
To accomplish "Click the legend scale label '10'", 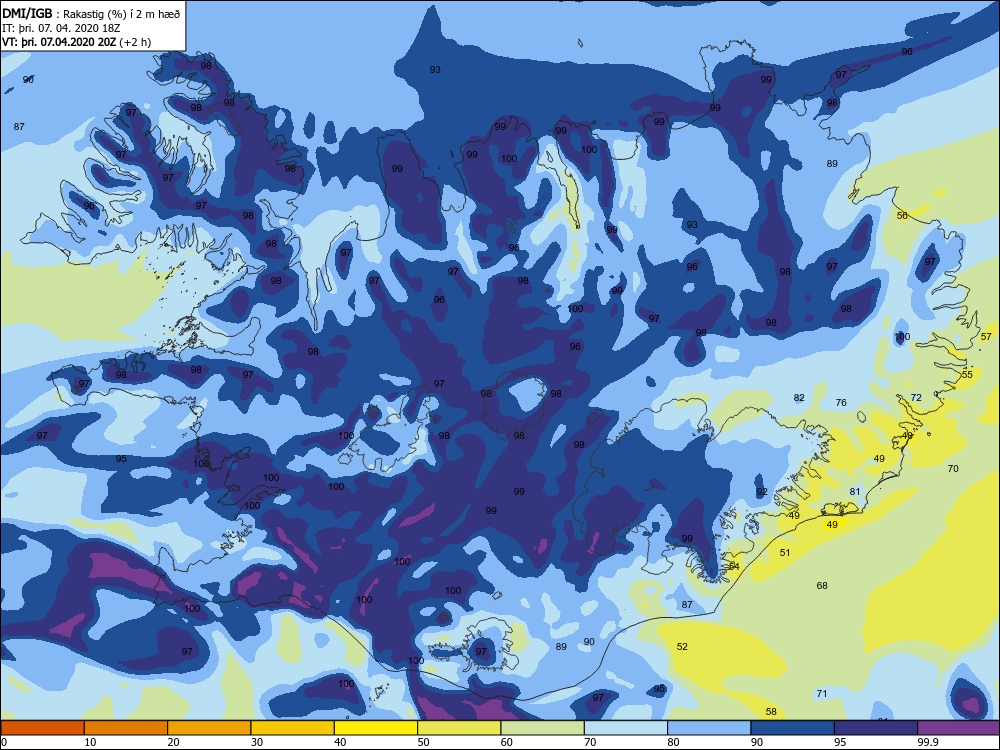I will point(91,742).
